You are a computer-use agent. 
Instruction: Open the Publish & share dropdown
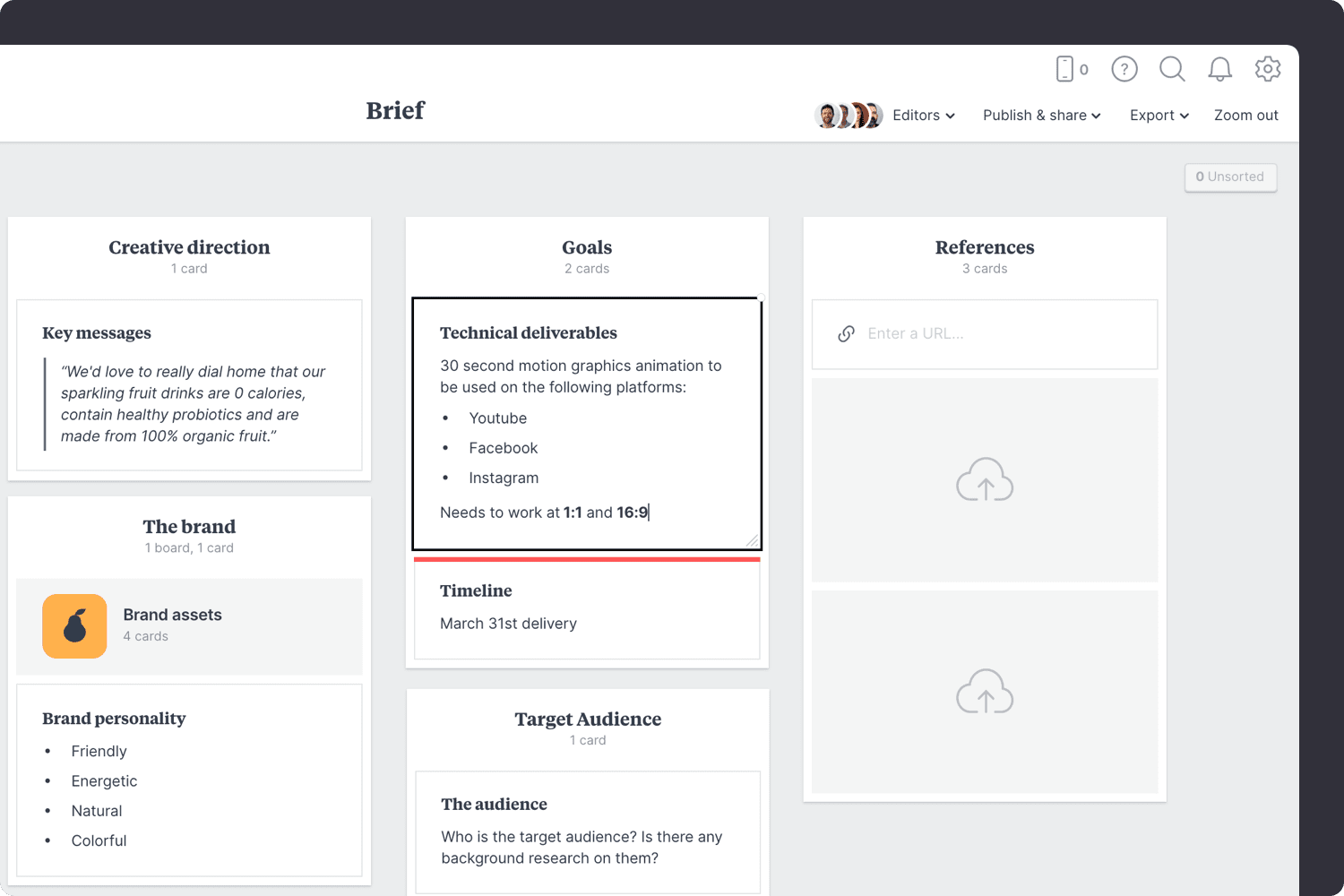click(1041, 115)
